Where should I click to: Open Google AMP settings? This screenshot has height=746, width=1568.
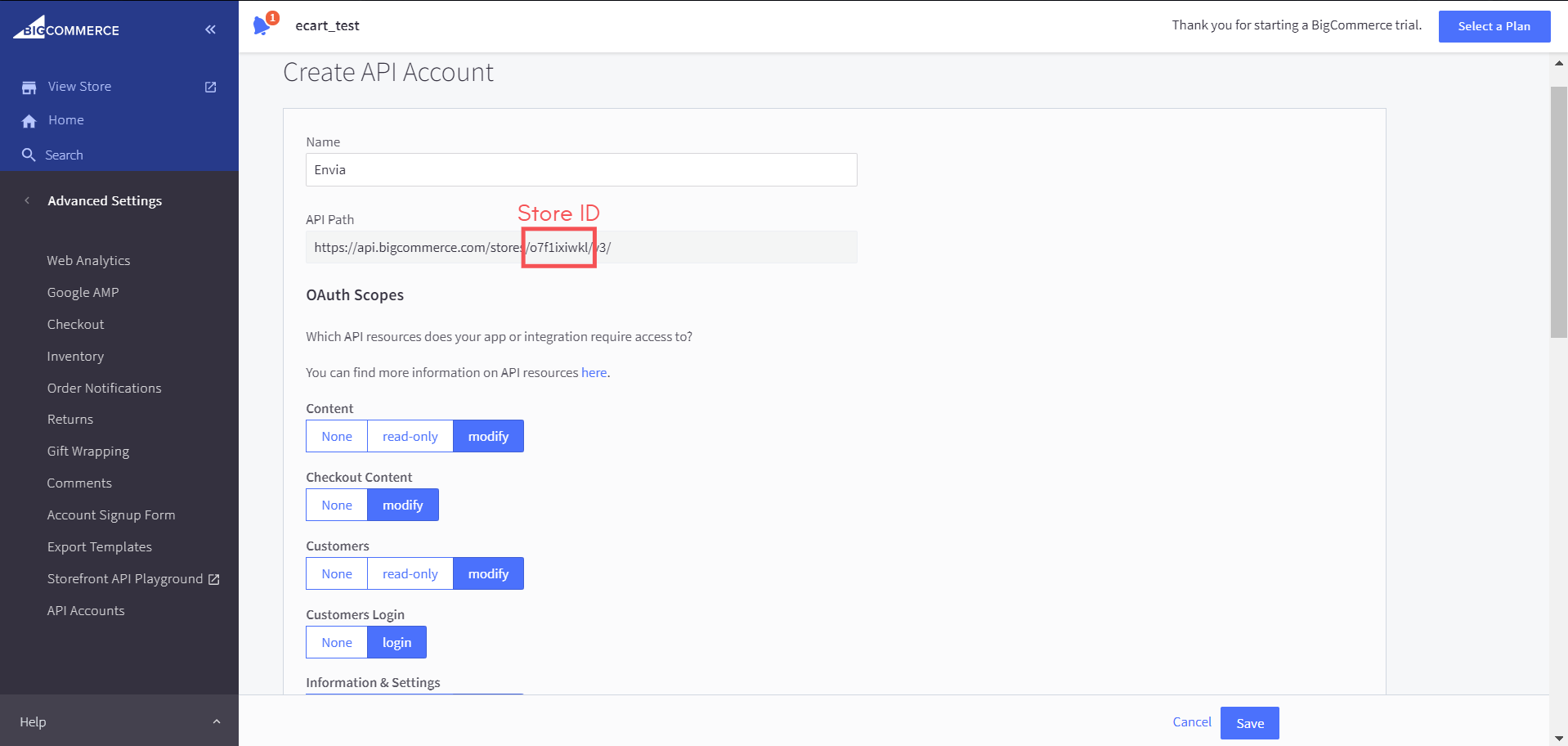point(83,293)
